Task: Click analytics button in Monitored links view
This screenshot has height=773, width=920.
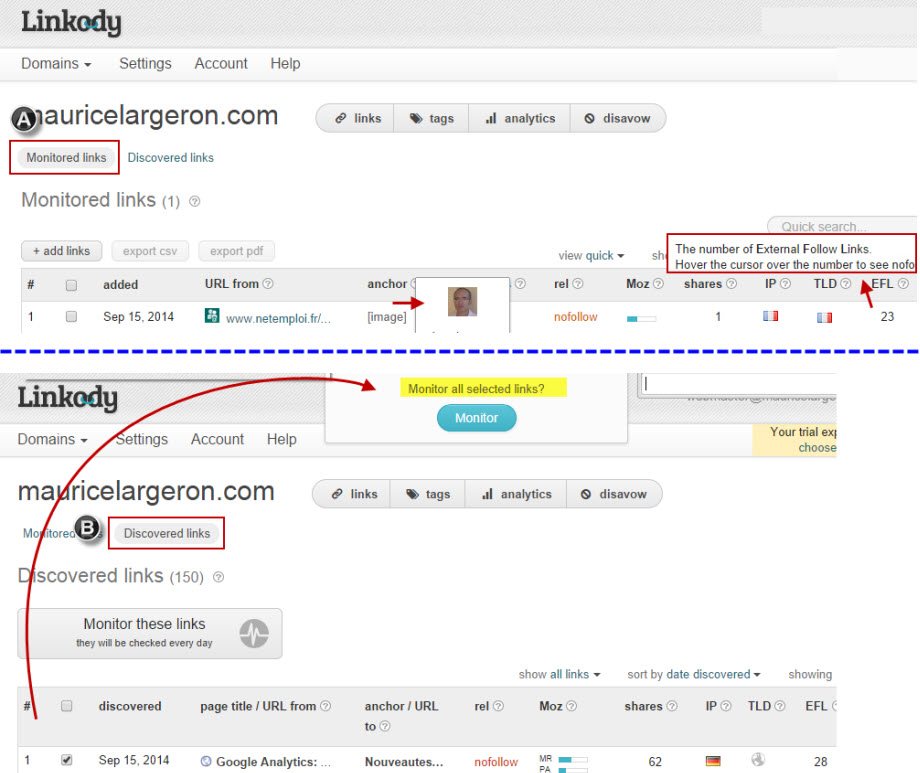Action: tap(519, 118)
